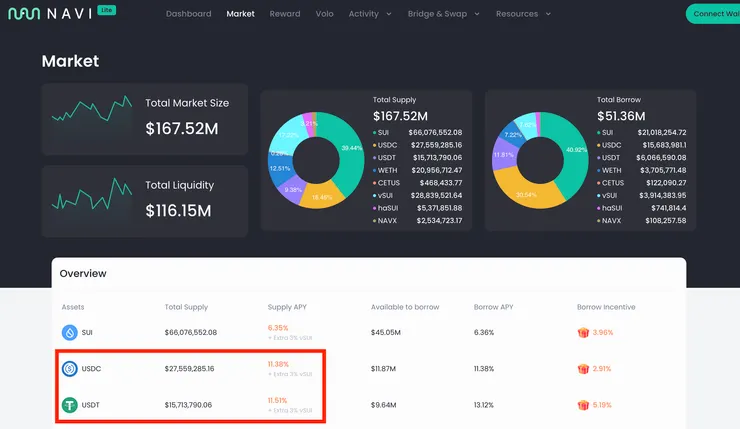The height and width of the screenshot is (429, 740).
Task: Click the 11.81% purple Total Borrow segment
Action: 503,155
